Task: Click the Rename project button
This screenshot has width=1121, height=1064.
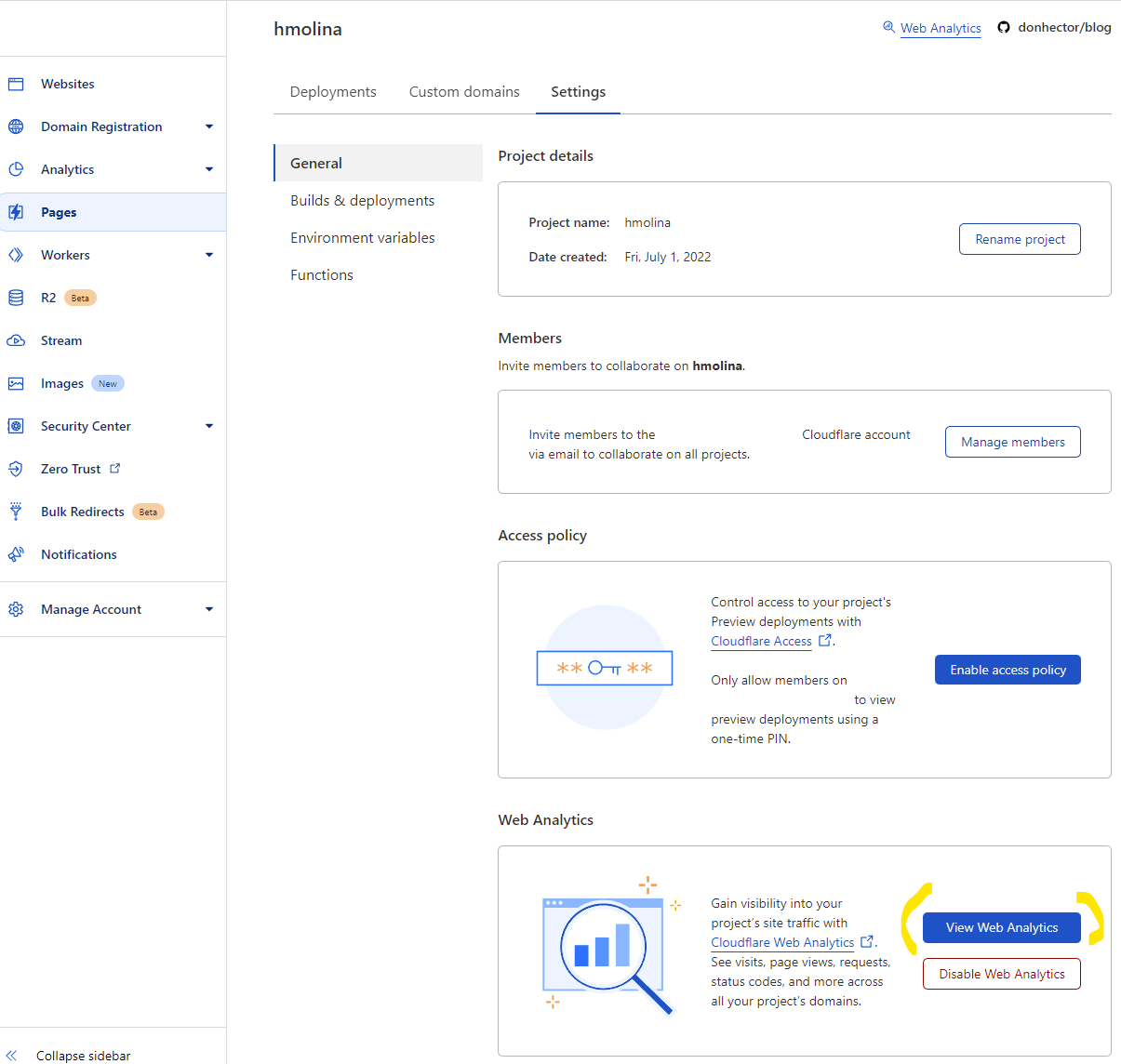Action: tap(1020, 239)
